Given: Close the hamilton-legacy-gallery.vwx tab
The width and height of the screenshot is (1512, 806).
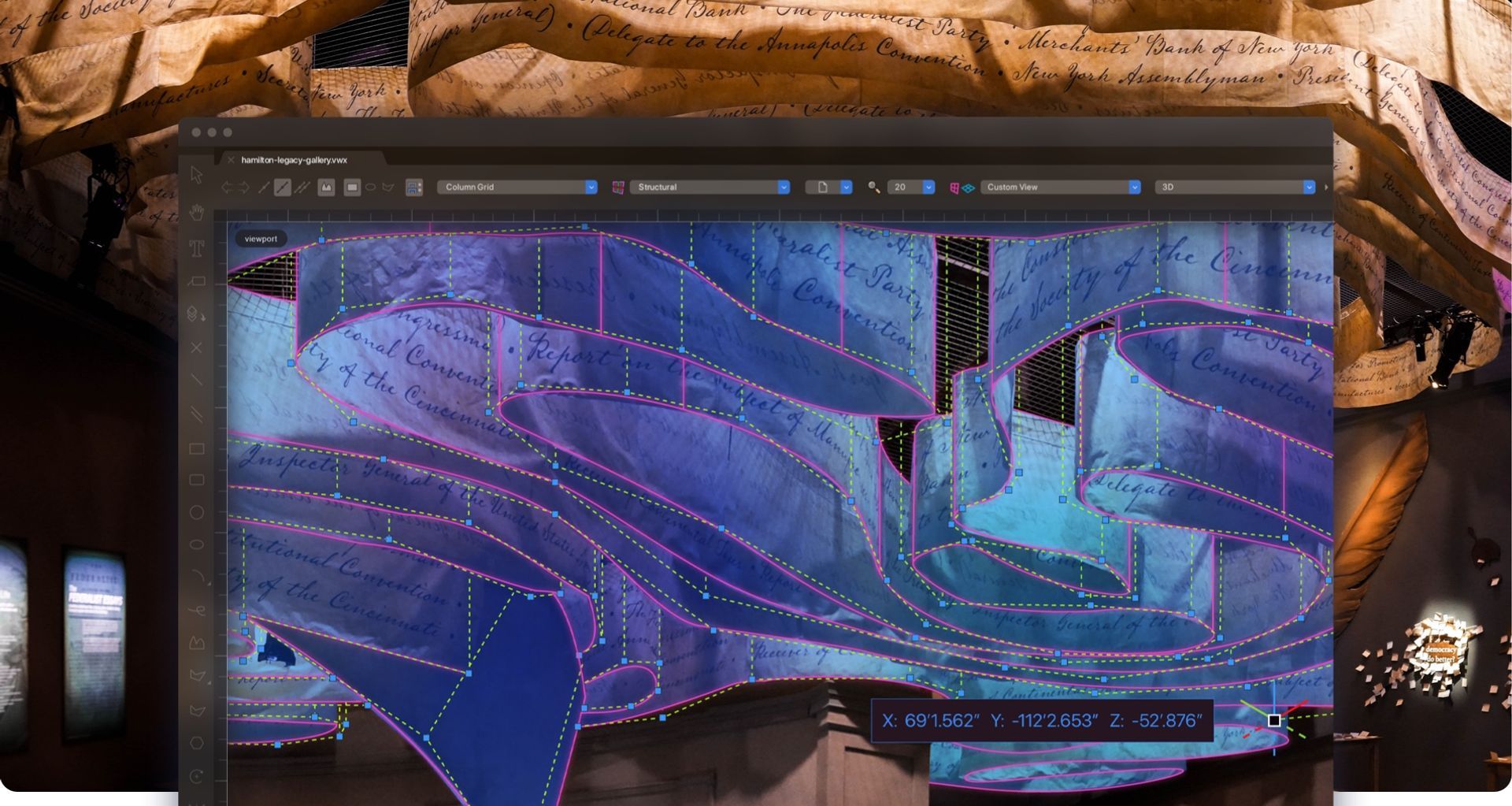Looking at the screenshot, I should [x=231, y=160].
